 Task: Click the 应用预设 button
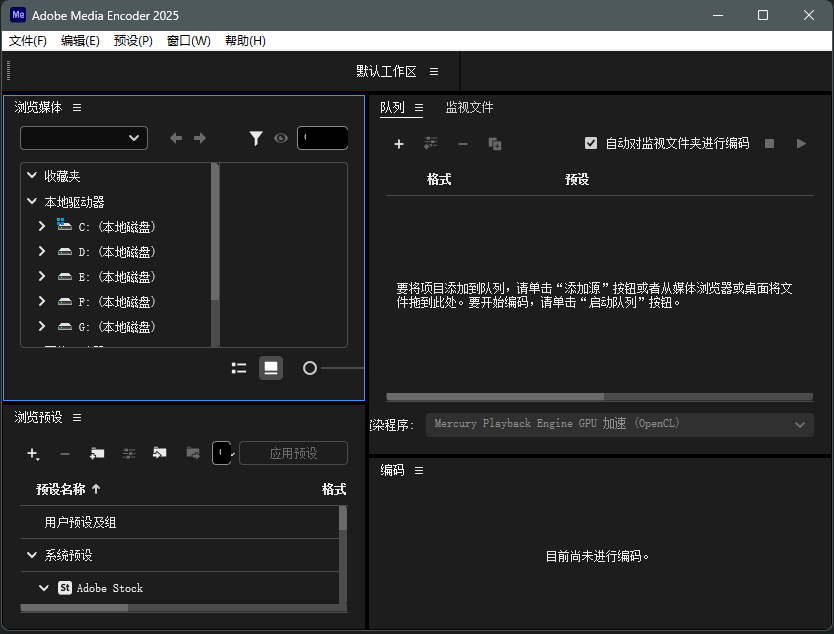point(293,453)
